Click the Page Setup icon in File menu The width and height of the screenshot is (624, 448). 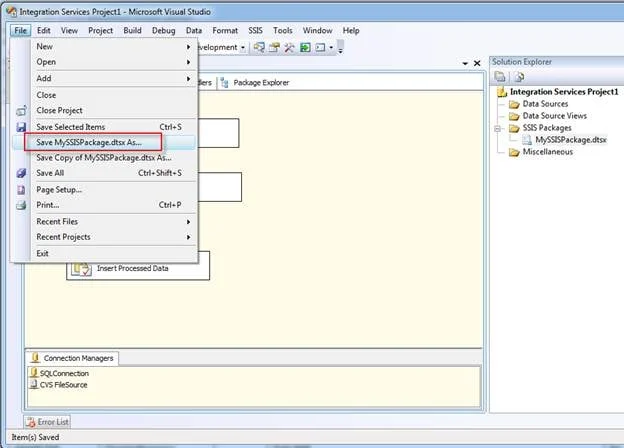tap(21, 190)
